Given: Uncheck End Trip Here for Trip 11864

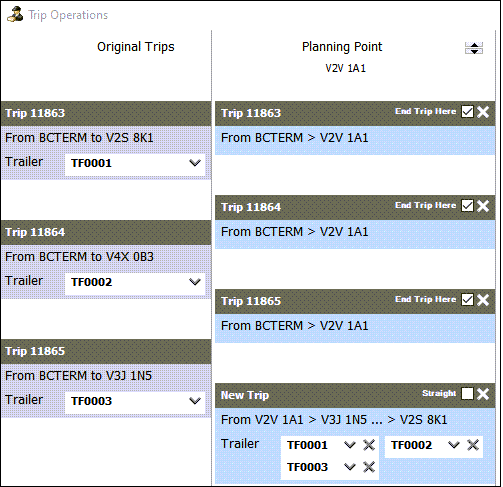Looking at the screenshot, I should [467, 206].
